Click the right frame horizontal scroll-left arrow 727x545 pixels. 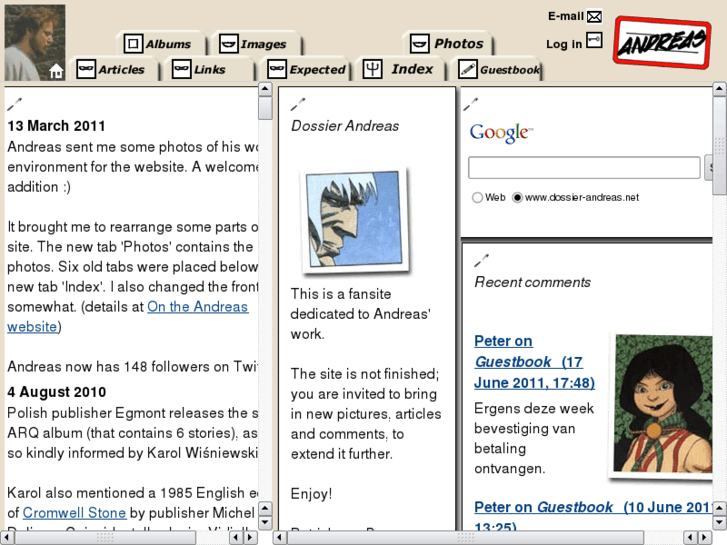[279, 538]
